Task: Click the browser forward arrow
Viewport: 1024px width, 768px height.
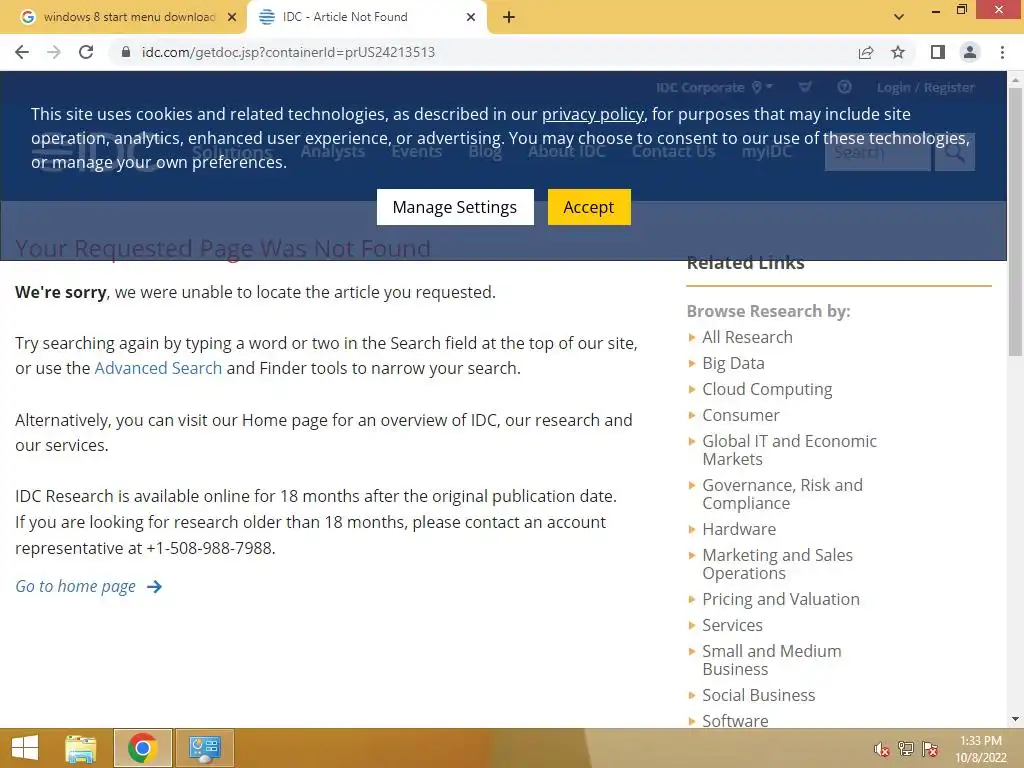Action: coord(54,52)
